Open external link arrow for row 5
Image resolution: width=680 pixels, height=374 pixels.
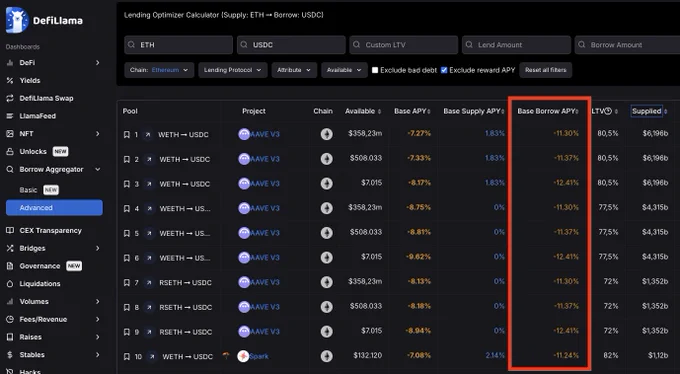tap(149, 233)
